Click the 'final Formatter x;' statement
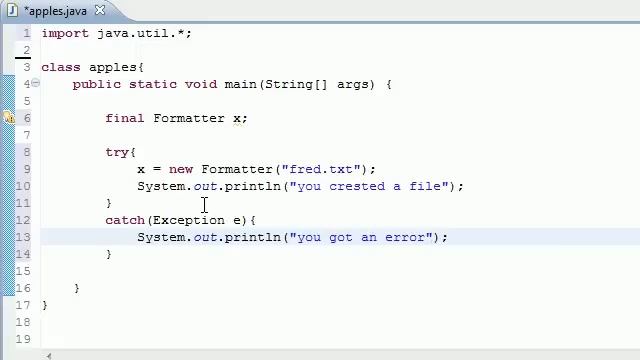 pos(176,118)
